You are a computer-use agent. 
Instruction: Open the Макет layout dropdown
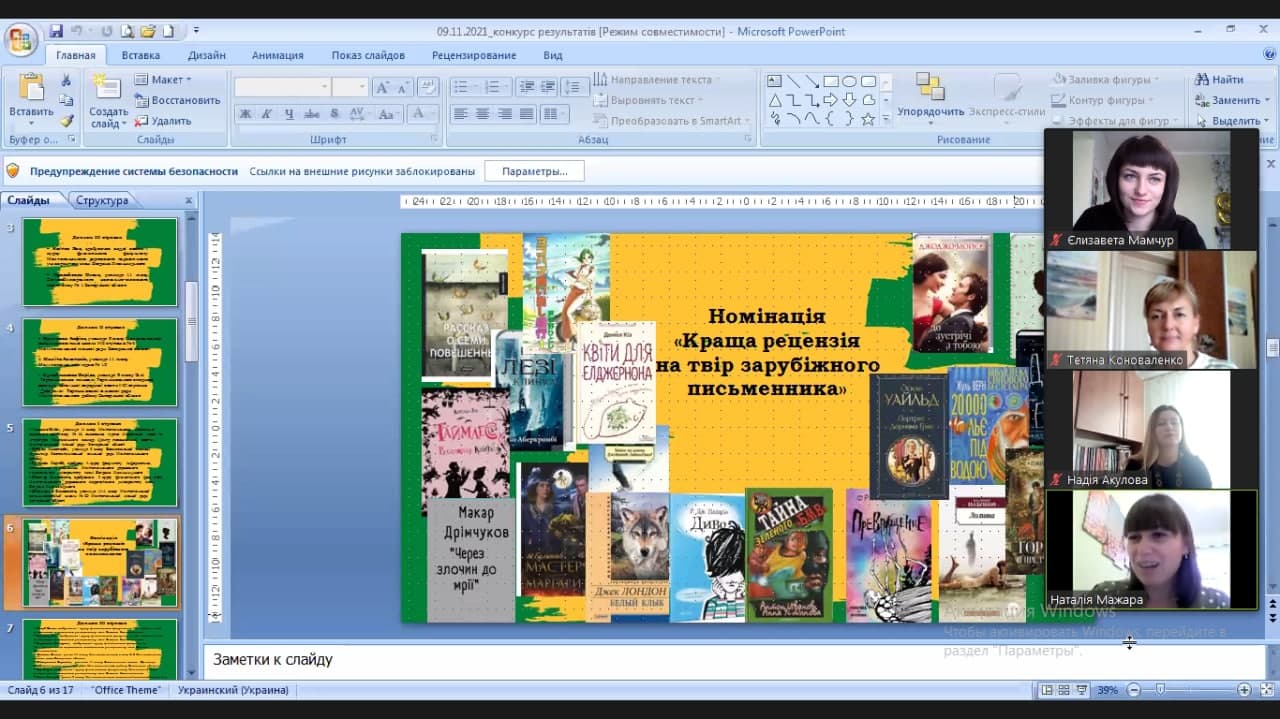click(165, 79)
